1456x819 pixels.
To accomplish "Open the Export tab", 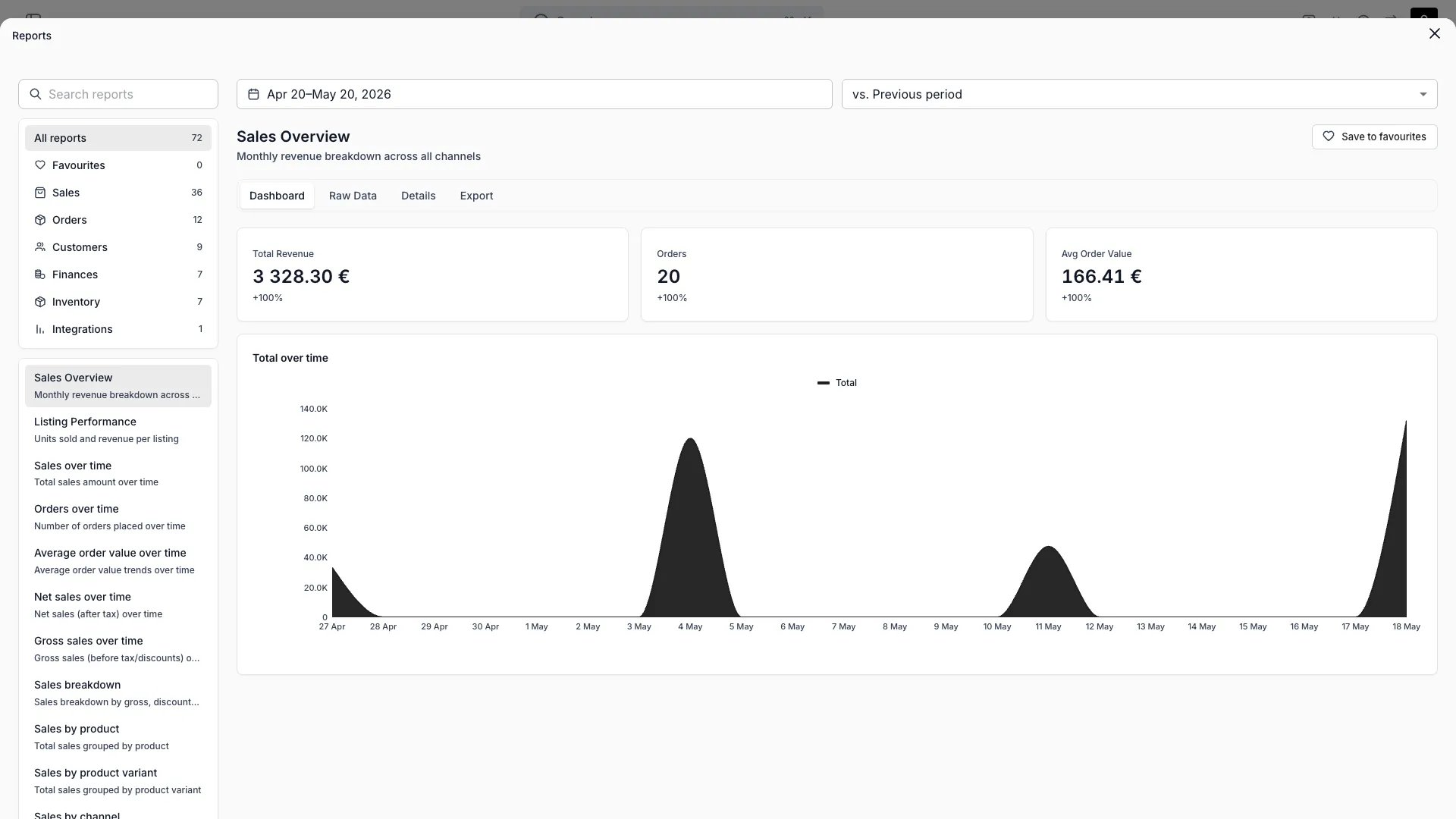I will pos(476,196).
